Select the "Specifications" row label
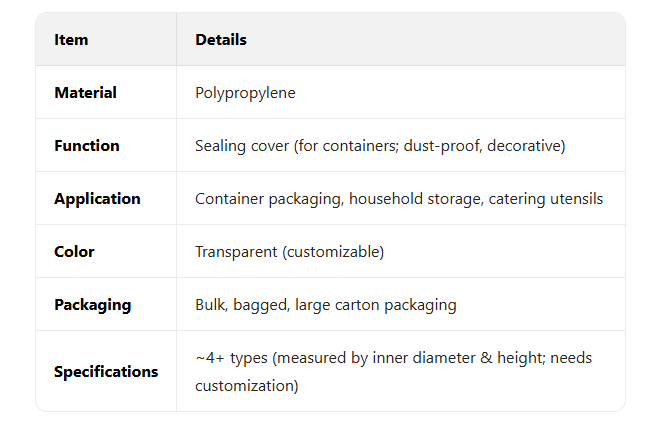 106,372
